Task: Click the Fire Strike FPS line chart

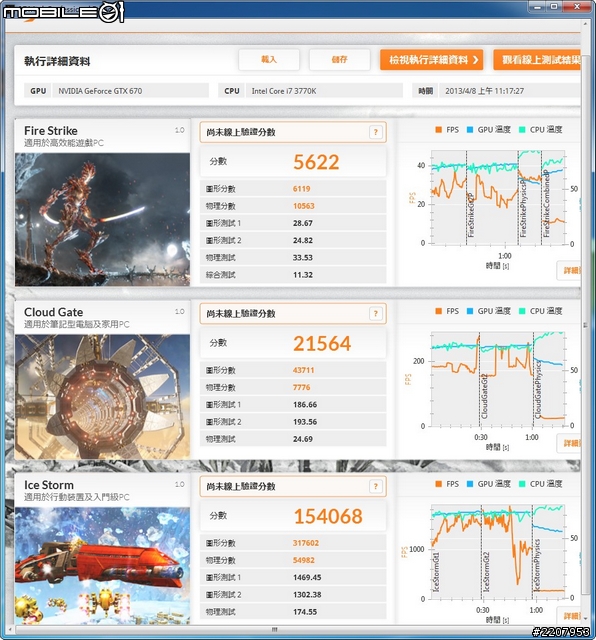Action: coord(498,198)
